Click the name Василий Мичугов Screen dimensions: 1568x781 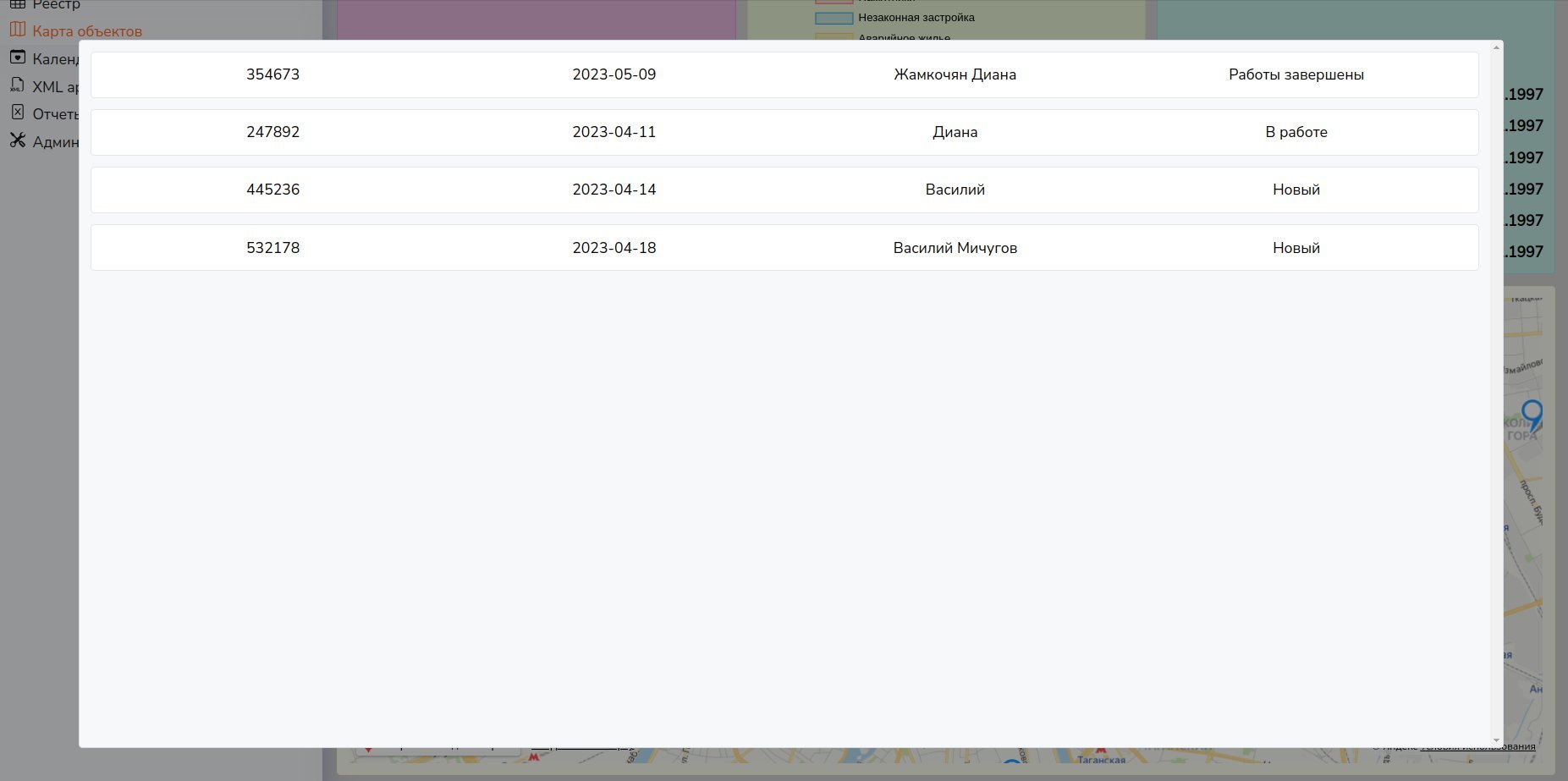pyautogui.click(x=955, y=248)
